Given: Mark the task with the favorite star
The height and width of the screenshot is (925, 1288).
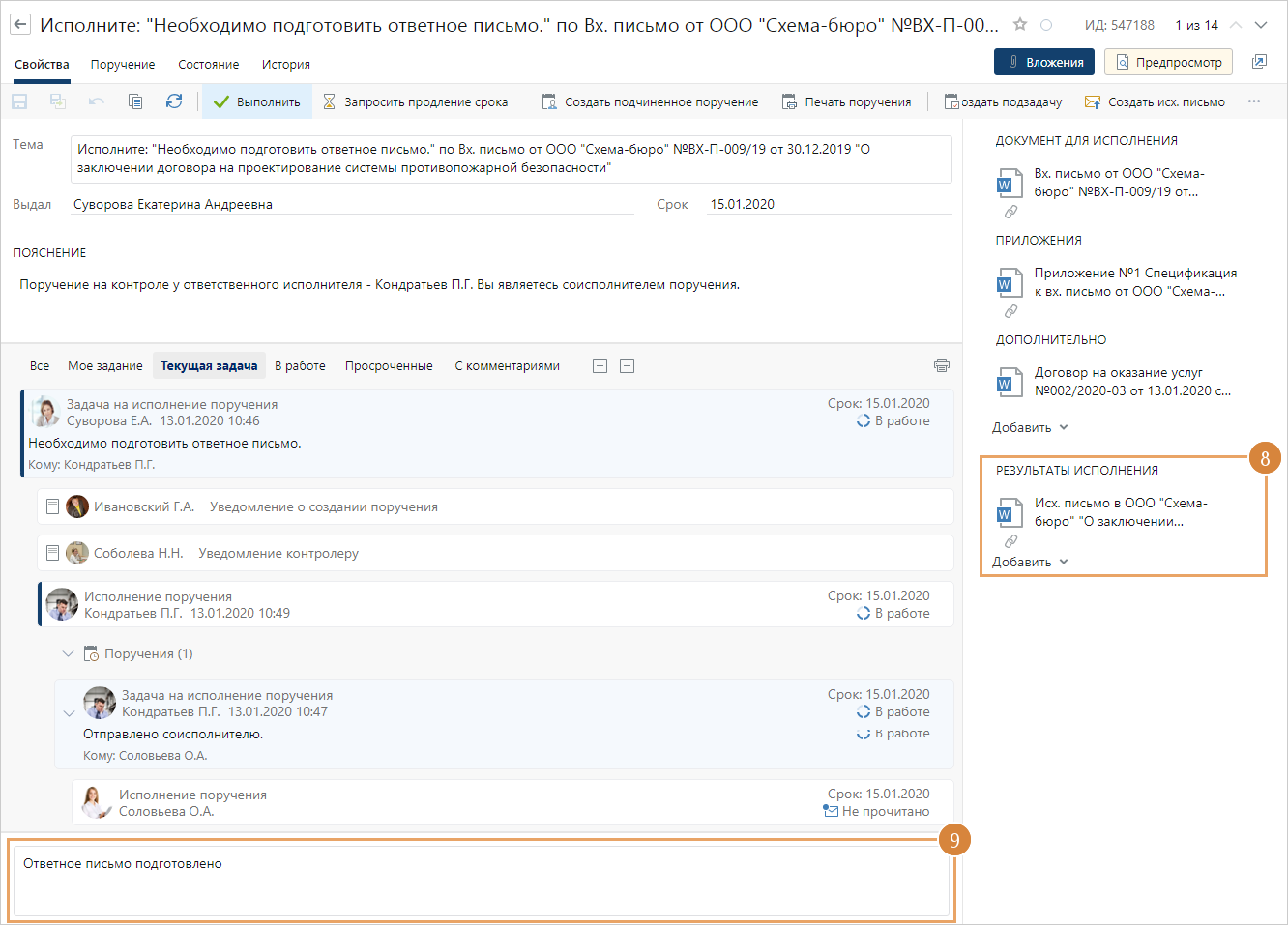Looking at the screenshot, I should [x=1019, y=25].
